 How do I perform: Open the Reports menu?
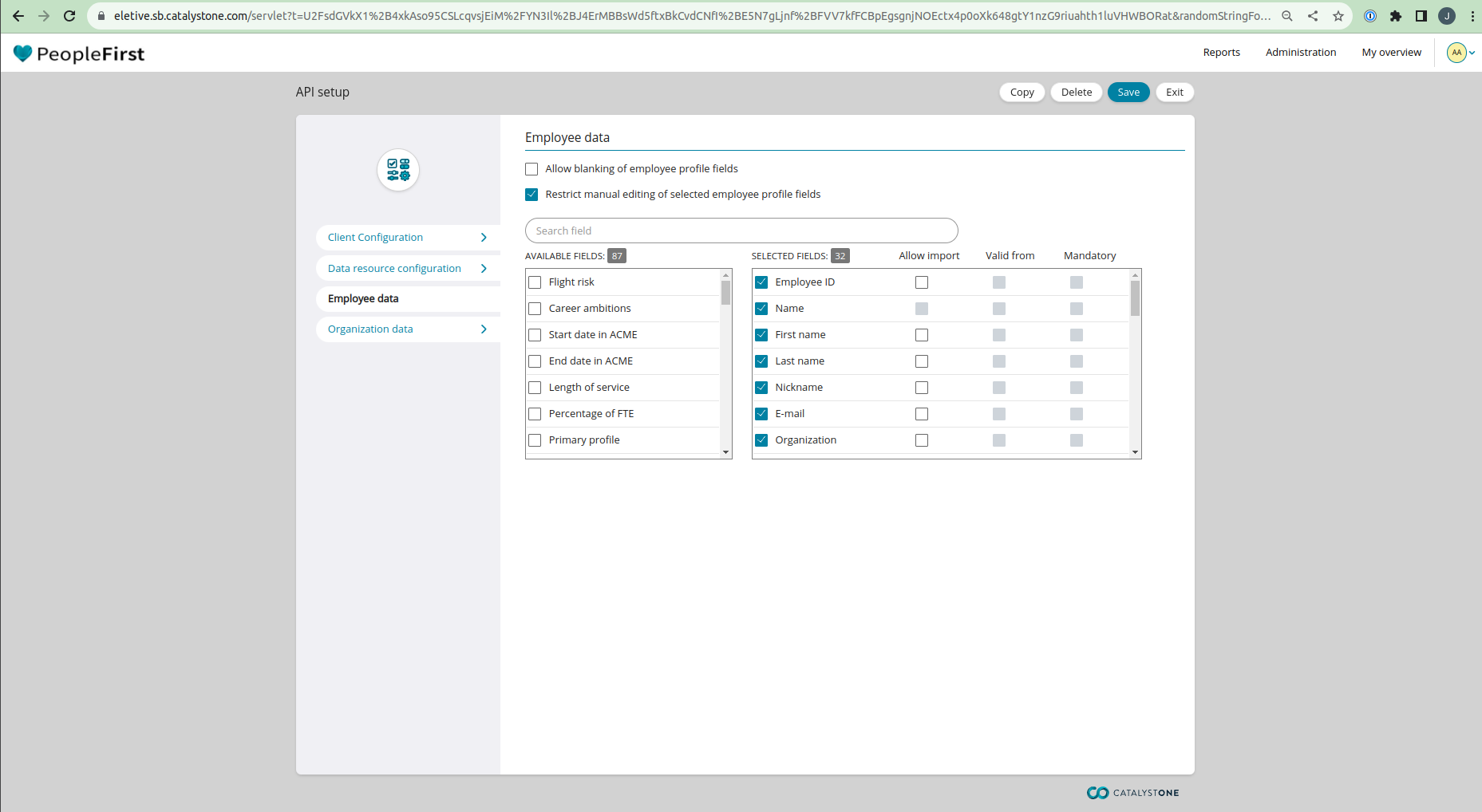(x=1222, y=53)
